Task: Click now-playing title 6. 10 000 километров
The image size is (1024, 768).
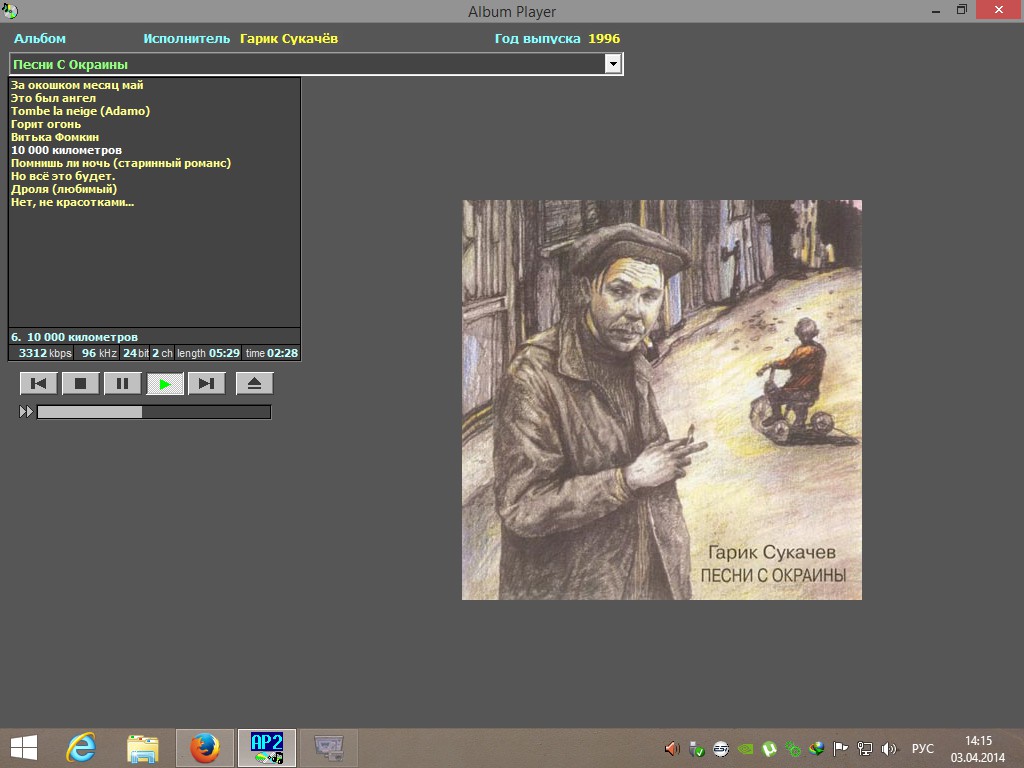Action: click(x=74, y=337)
